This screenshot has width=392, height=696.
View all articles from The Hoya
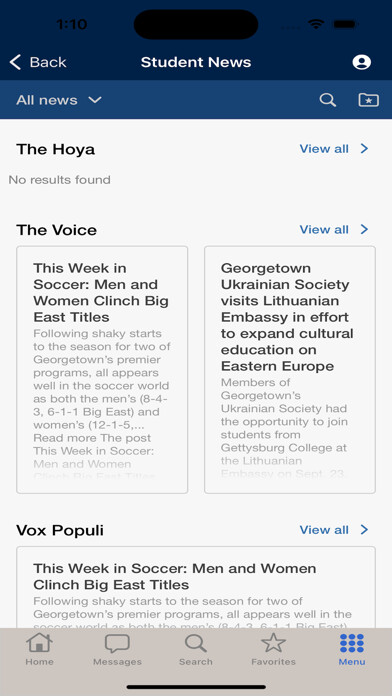click(x=324, y=149)
